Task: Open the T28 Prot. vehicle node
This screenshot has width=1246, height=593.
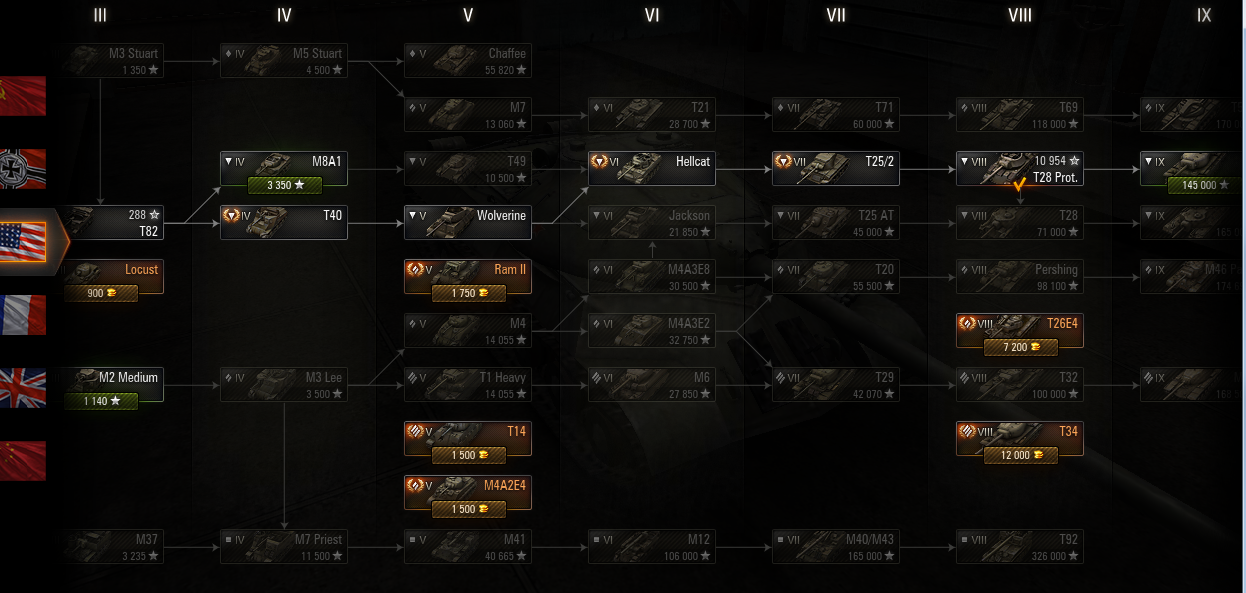Action: 1020,169
